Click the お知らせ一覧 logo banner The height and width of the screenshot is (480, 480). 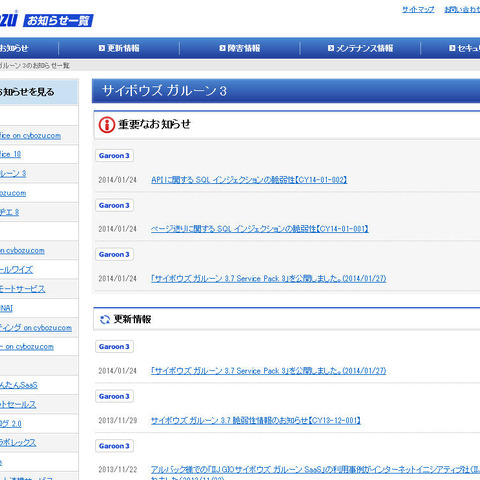(58, 21)
